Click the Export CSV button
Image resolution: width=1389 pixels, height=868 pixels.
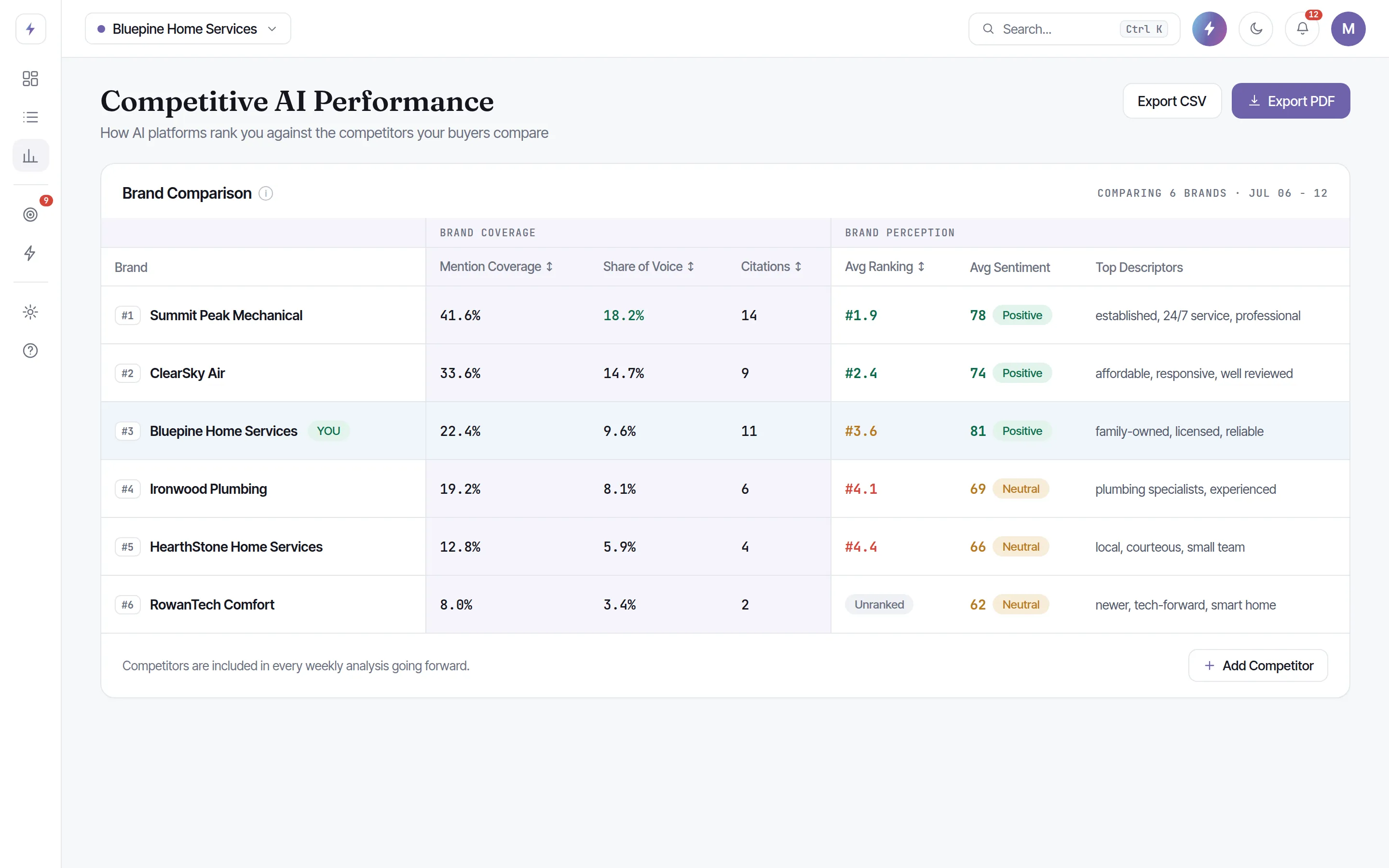click(1171, 101)
